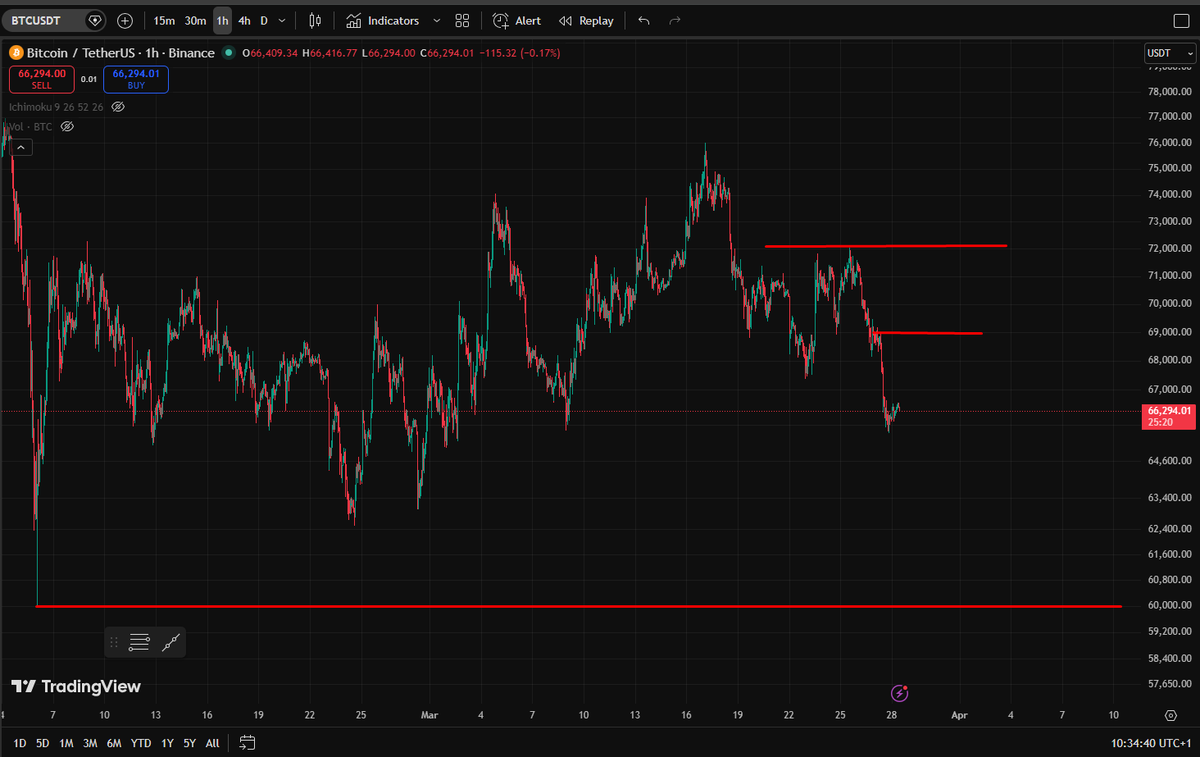Click the Ichimoku 9 26 52 26 label
The height and width of the screenshot is (757, 1200).
point(56,106)
